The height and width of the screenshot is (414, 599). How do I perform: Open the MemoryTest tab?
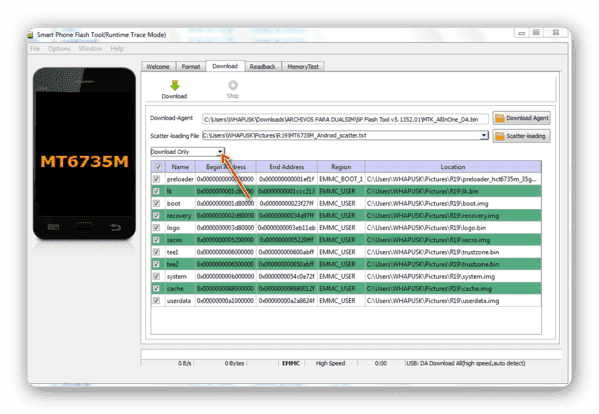coord(303,66)
